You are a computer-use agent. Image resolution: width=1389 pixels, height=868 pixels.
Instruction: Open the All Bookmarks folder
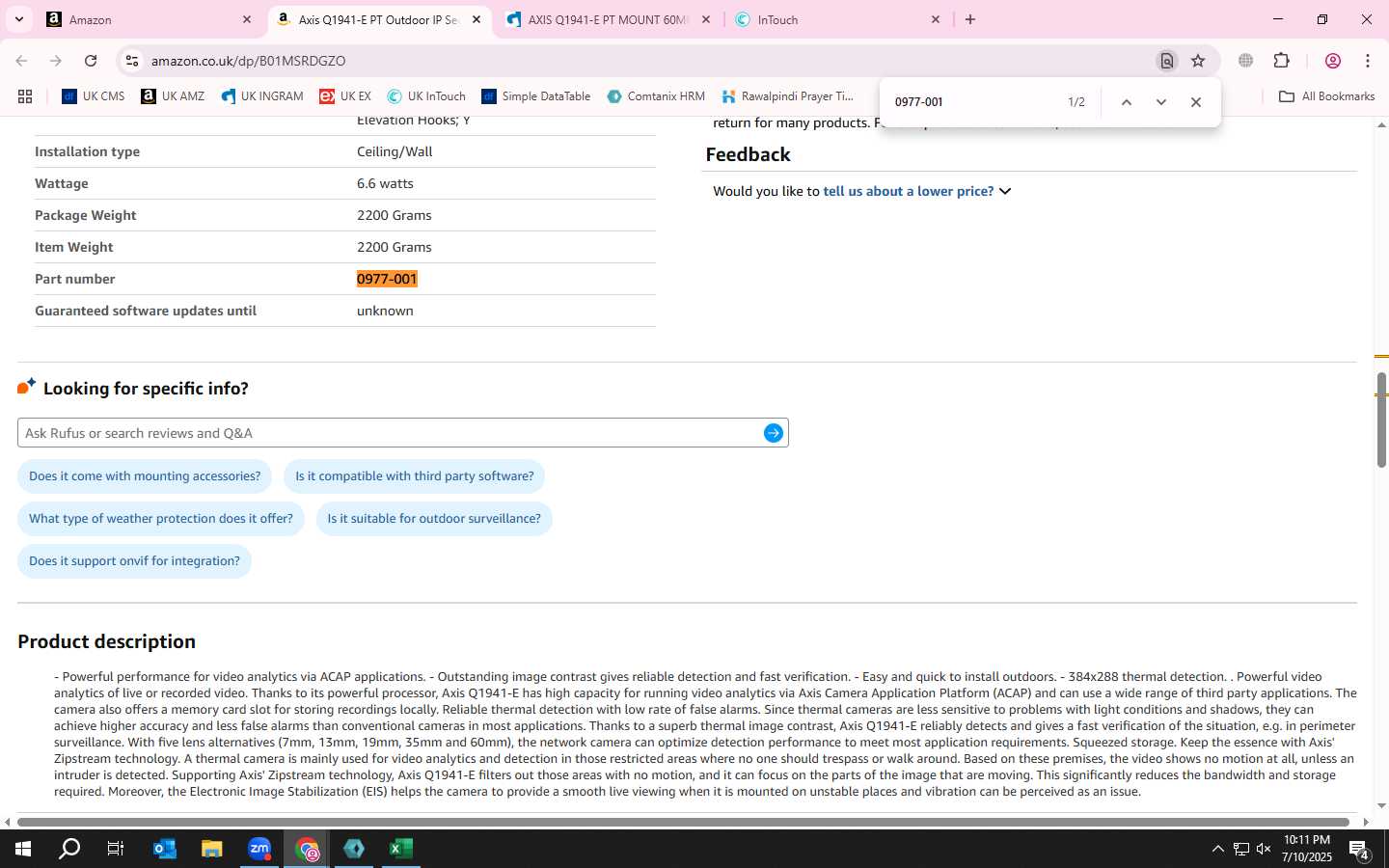(x=1326, y=96)
